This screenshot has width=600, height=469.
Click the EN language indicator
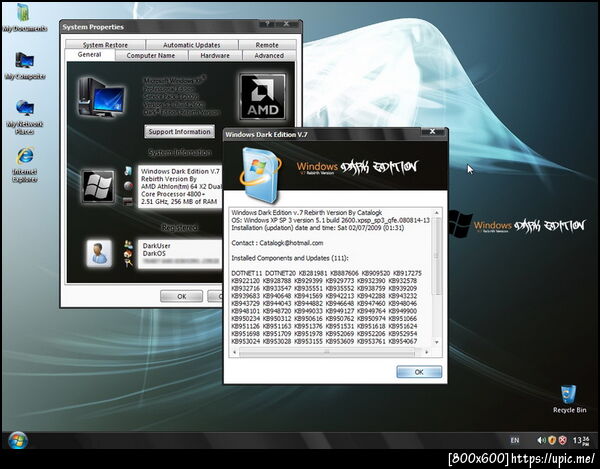tap(515, 440)
